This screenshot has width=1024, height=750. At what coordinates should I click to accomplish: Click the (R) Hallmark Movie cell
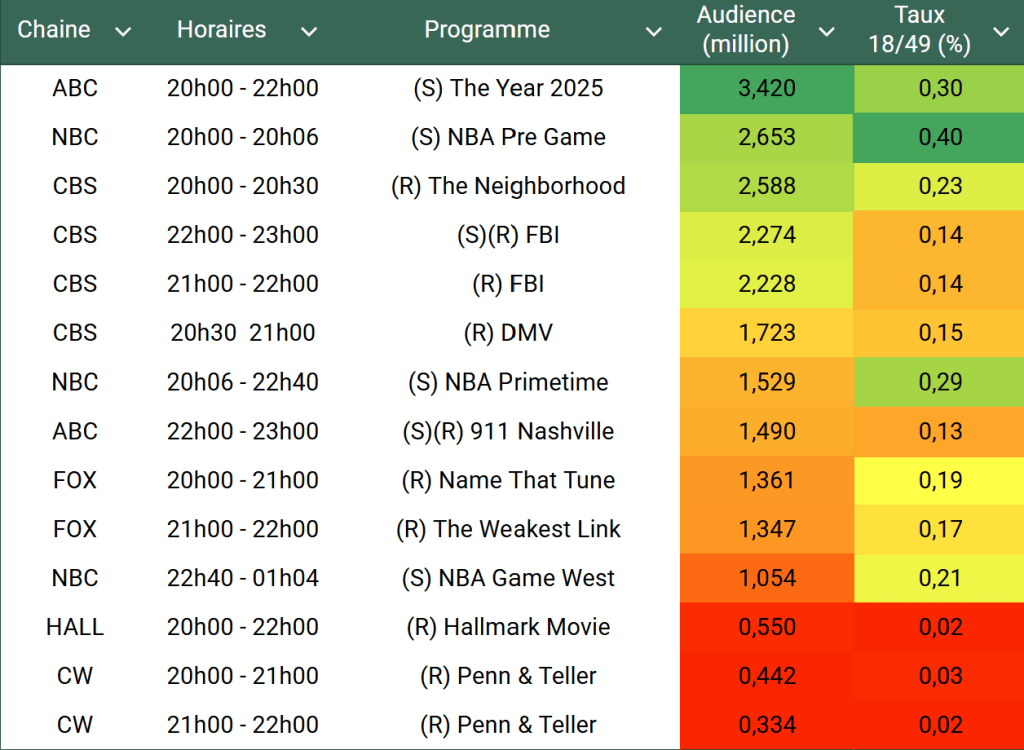pyautogui.click(x=508, y=627)
